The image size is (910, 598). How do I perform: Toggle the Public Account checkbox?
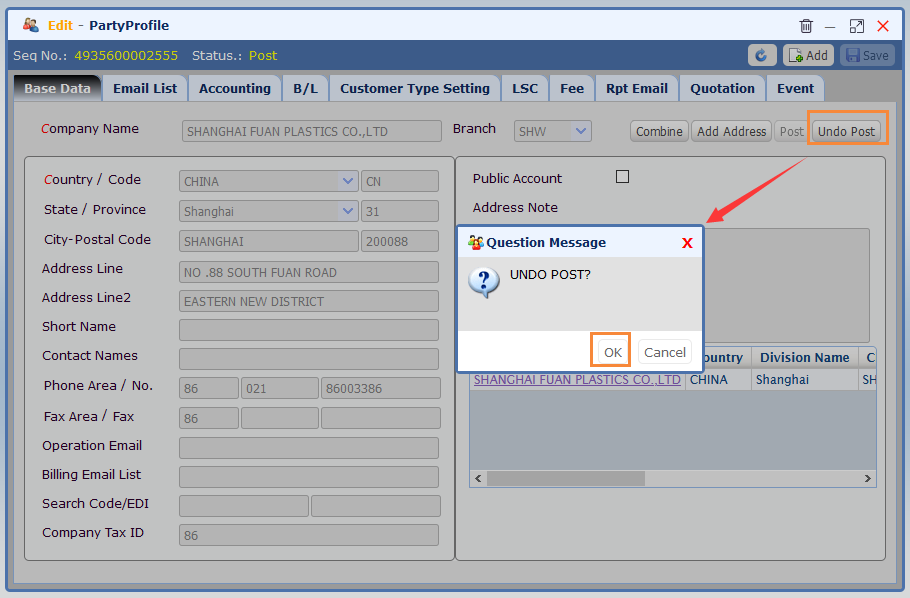(622, 176)
